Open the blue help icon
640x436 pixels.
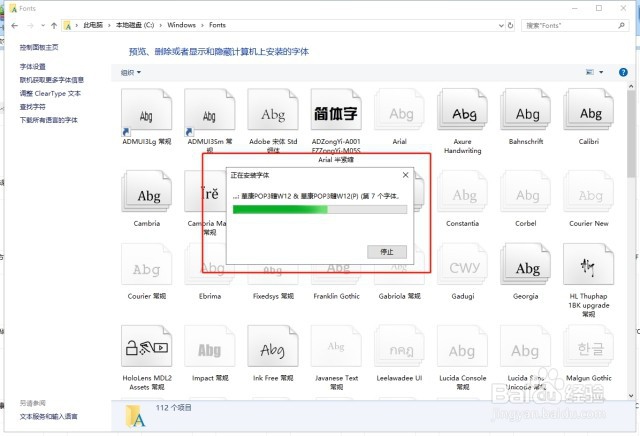point(623,72)
